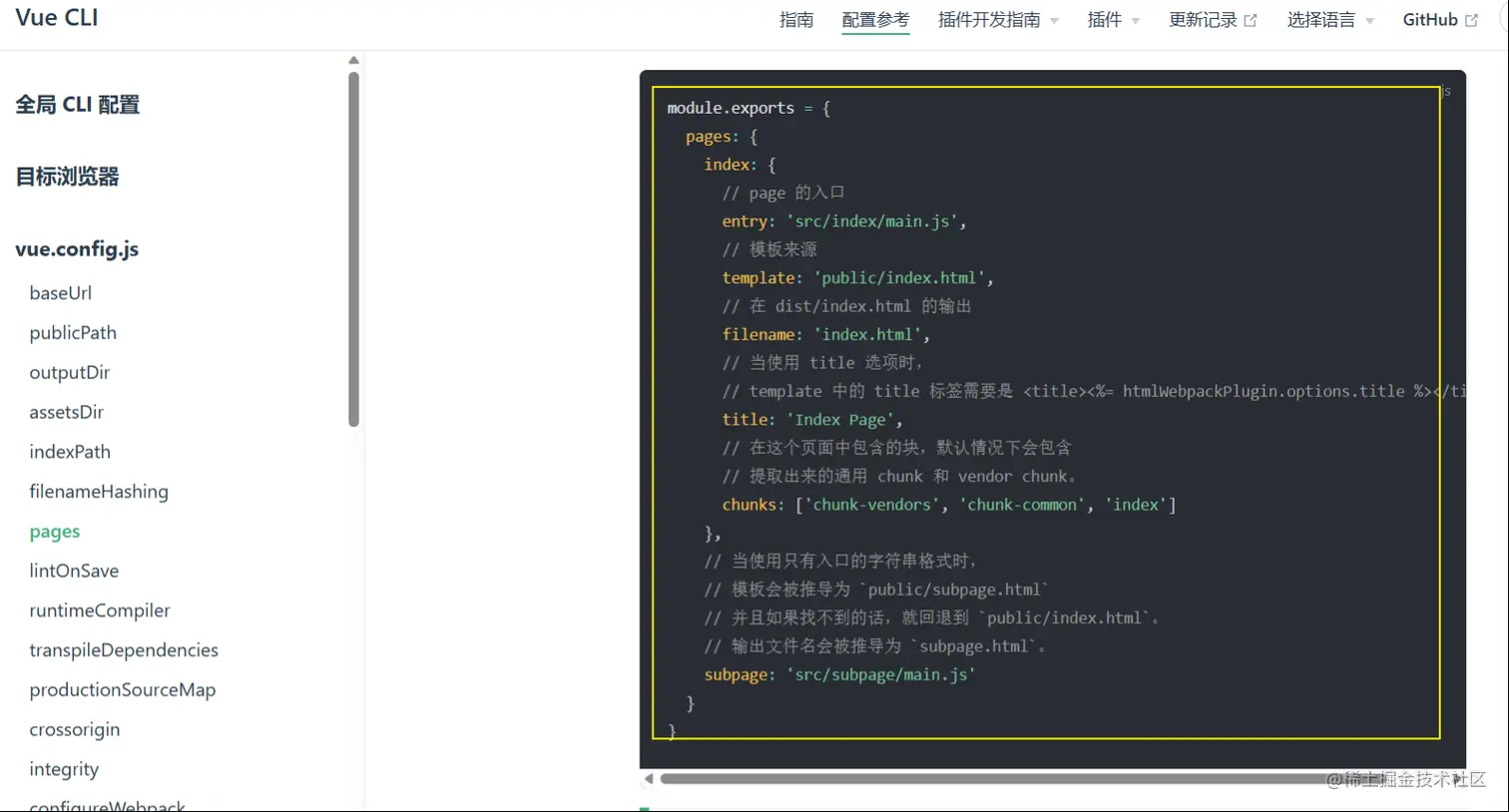The height and width of the screenshot is (812, 1509).
Task: Select publicPath in the sidebar
Action: coord(73,333)
